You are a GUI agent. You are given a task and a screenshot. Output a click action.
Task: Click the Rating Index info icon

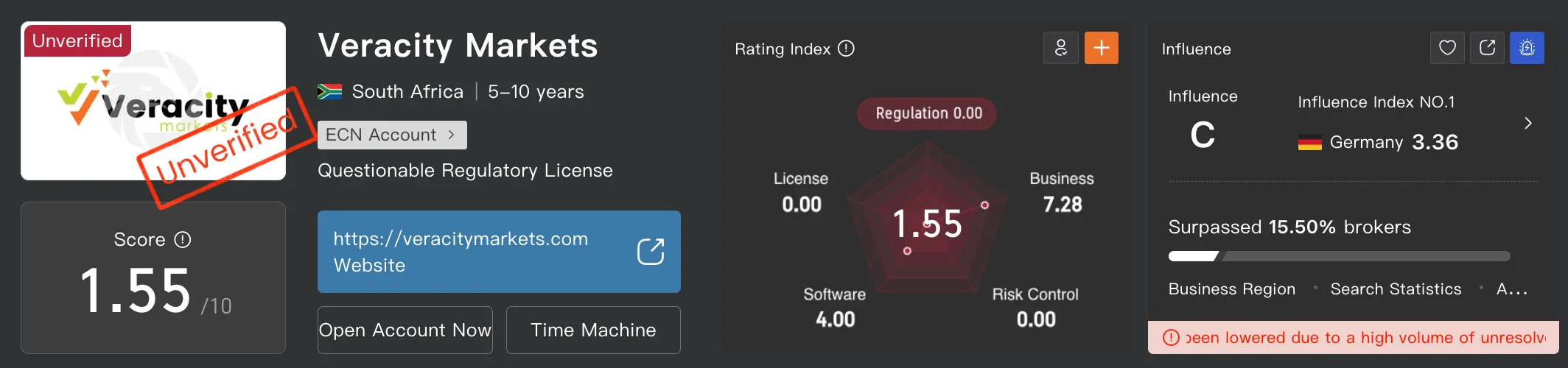tap(847, 49)
